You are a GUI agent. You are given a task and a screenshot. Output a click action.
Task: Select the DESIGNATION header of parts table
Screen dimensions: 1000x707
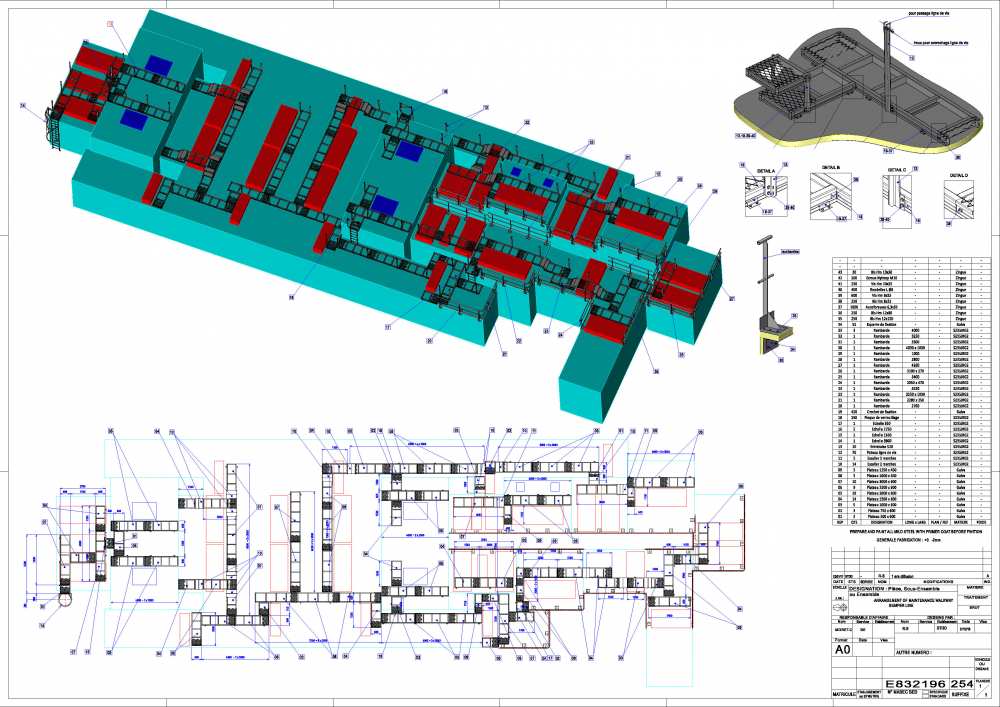tap(881, 522)
